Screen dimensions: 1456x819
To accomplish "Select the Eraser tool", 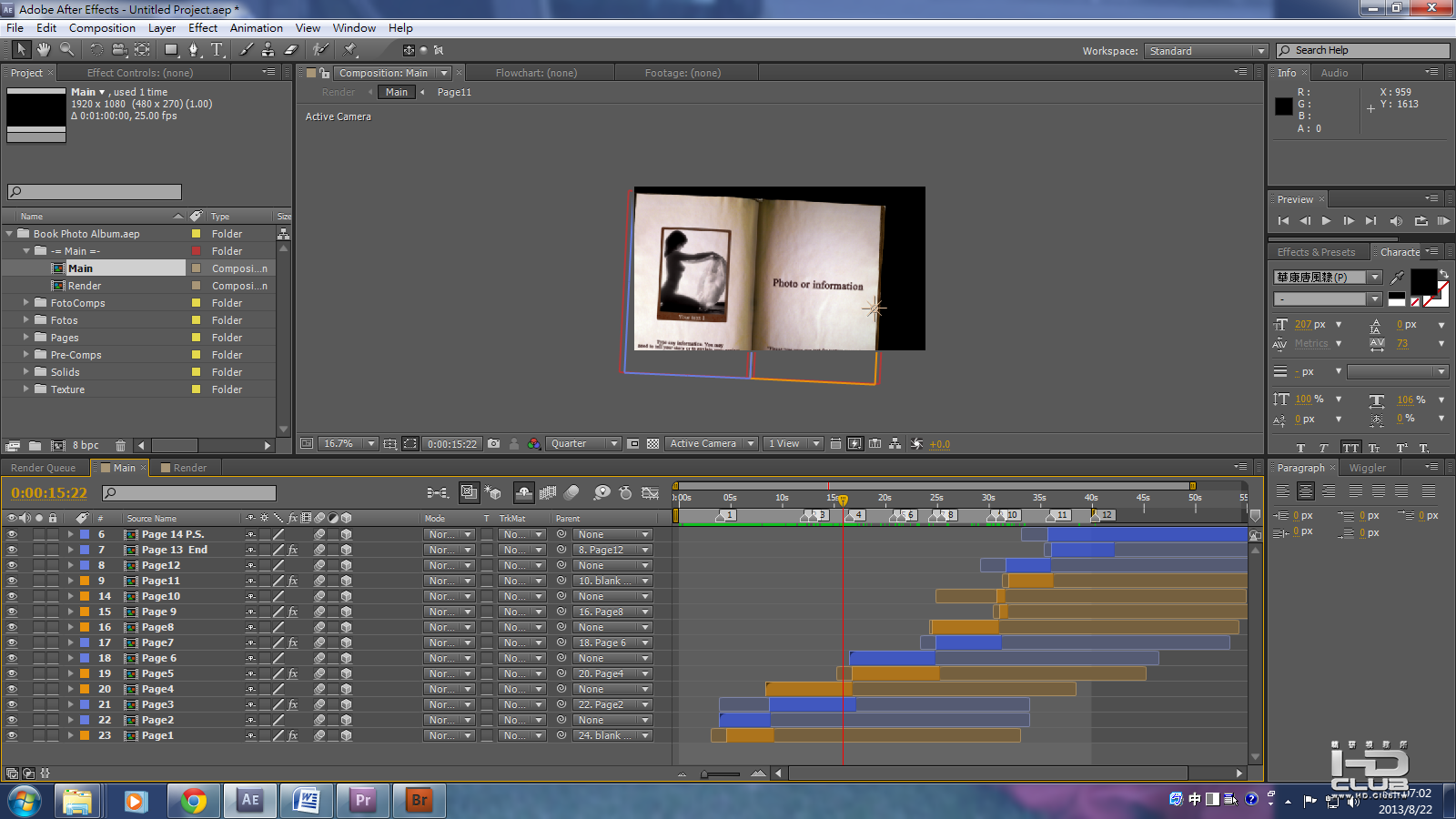I will click(x=291, y=50).
